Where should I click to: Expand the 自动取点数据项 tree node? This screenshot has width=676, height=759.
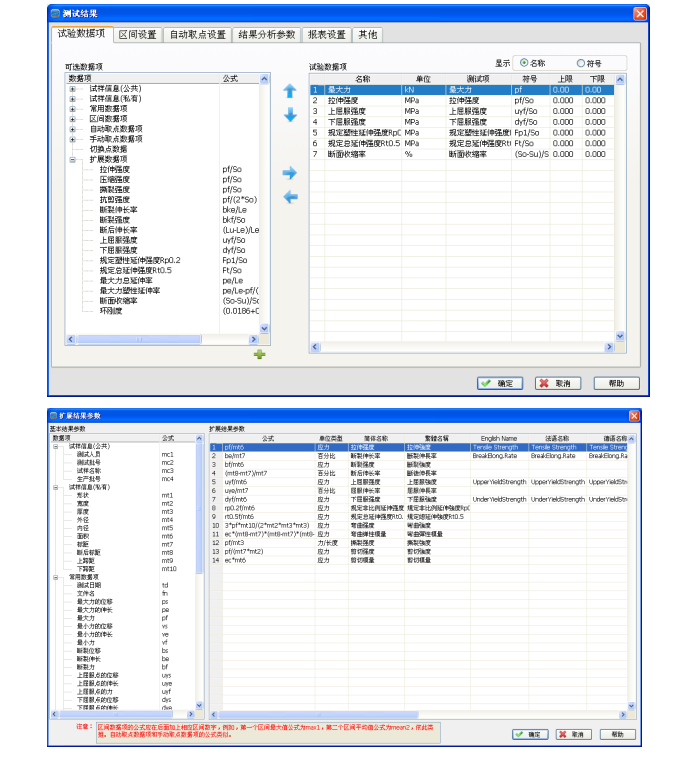(72, 128)
